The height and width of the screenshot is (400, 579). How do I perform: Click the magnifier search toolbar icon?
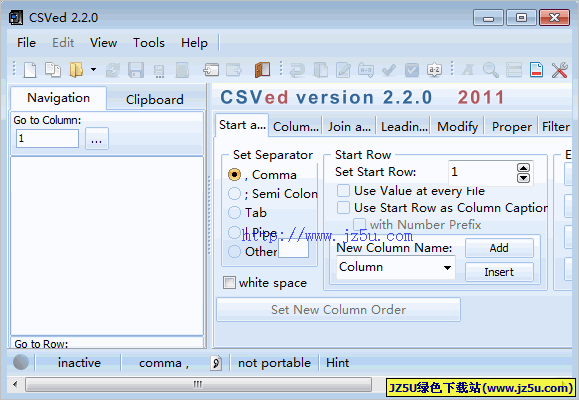pos(491,69)
